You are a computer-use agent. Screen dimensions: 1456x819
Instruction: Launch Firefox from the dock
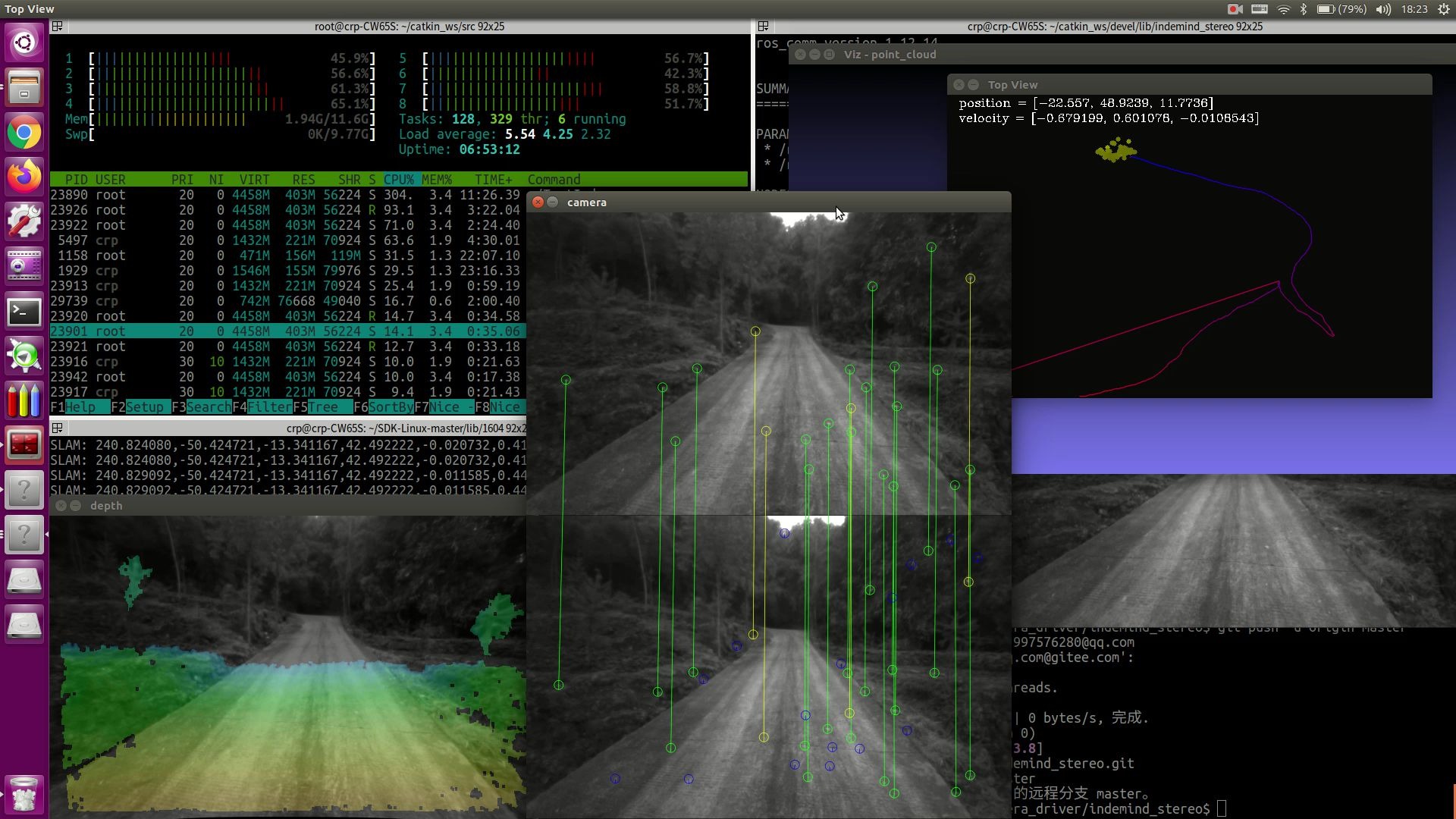(24, 177)
